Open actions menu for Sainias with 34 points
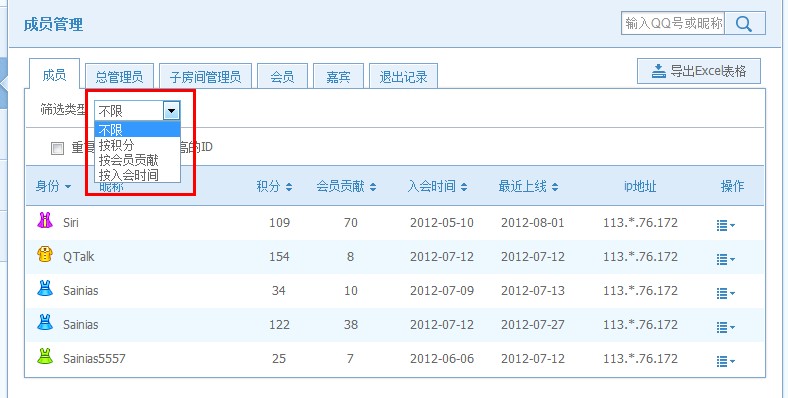 [x=726, y=293]
